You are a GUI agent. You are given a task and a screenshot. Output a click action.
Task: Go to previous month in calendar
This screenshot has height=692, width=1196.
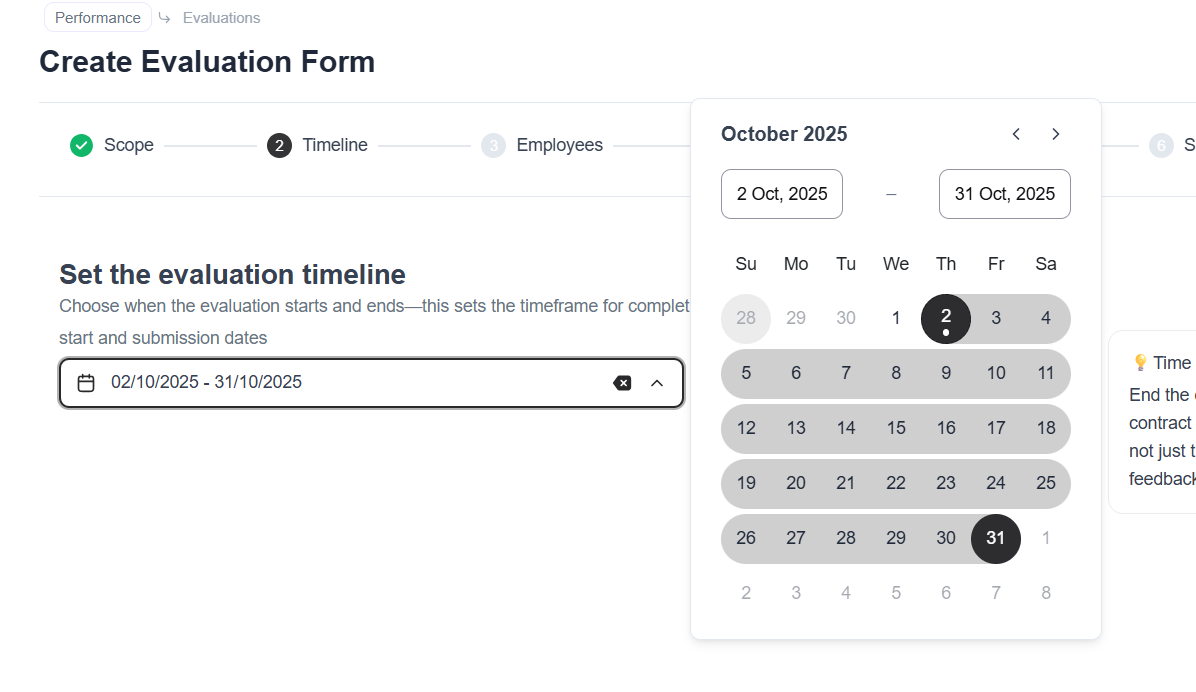[1016, 134]
